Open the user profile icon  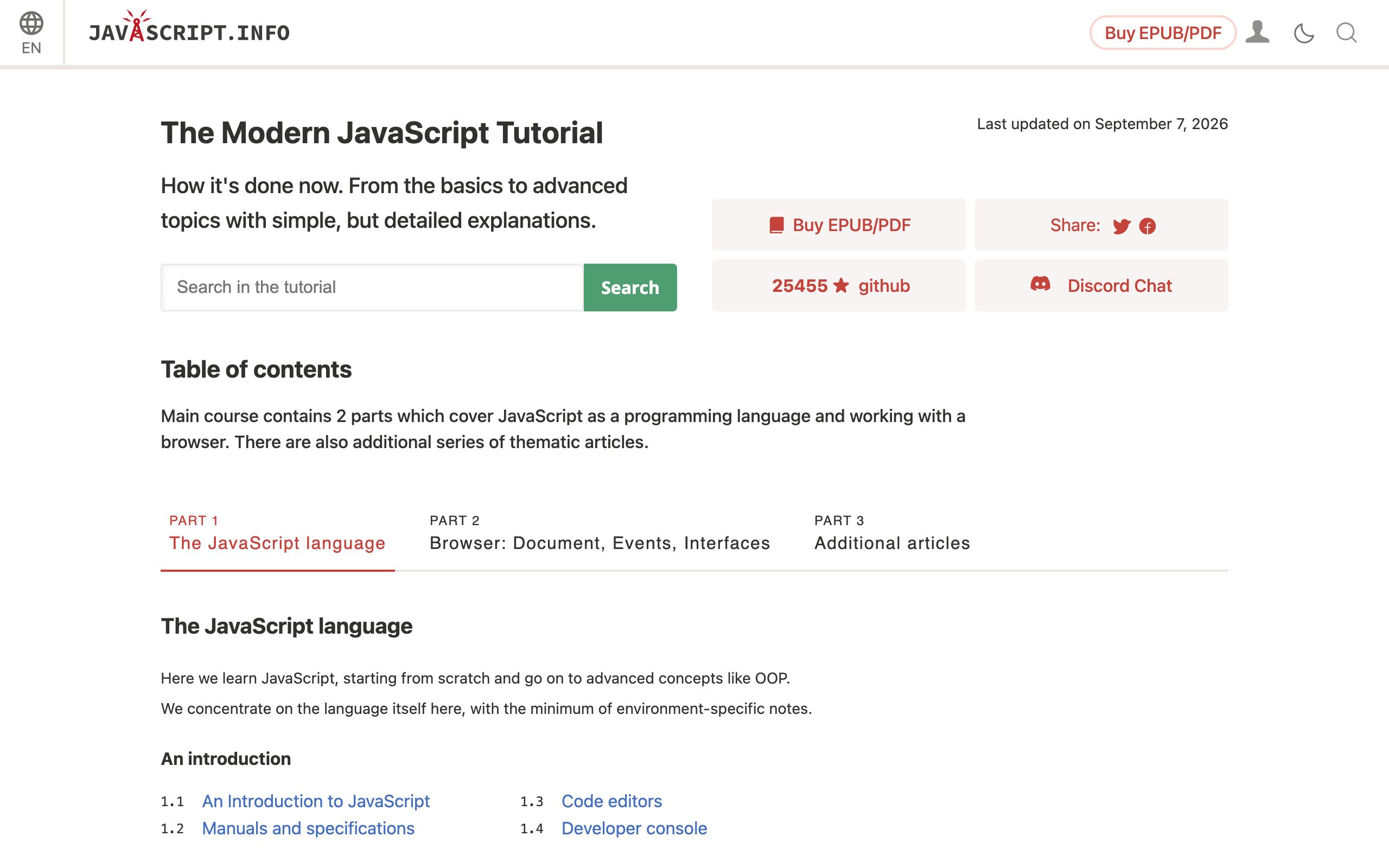1257,32
